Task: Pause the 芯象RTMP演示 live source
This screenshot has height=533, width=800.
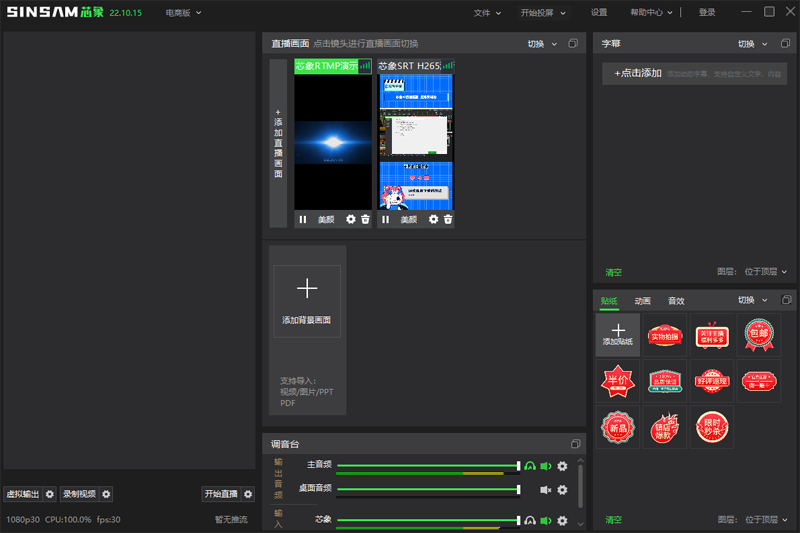Action: click(303, 219)
